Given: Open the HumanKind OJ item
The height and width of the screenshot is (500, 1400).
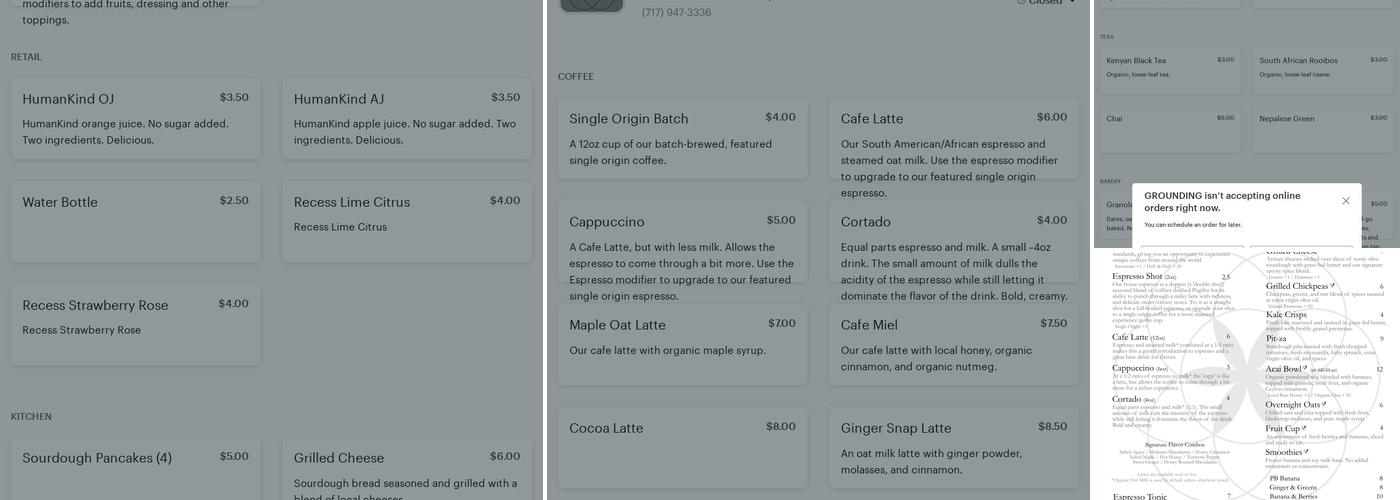Looking at the screenshot, I should [136, 118].
